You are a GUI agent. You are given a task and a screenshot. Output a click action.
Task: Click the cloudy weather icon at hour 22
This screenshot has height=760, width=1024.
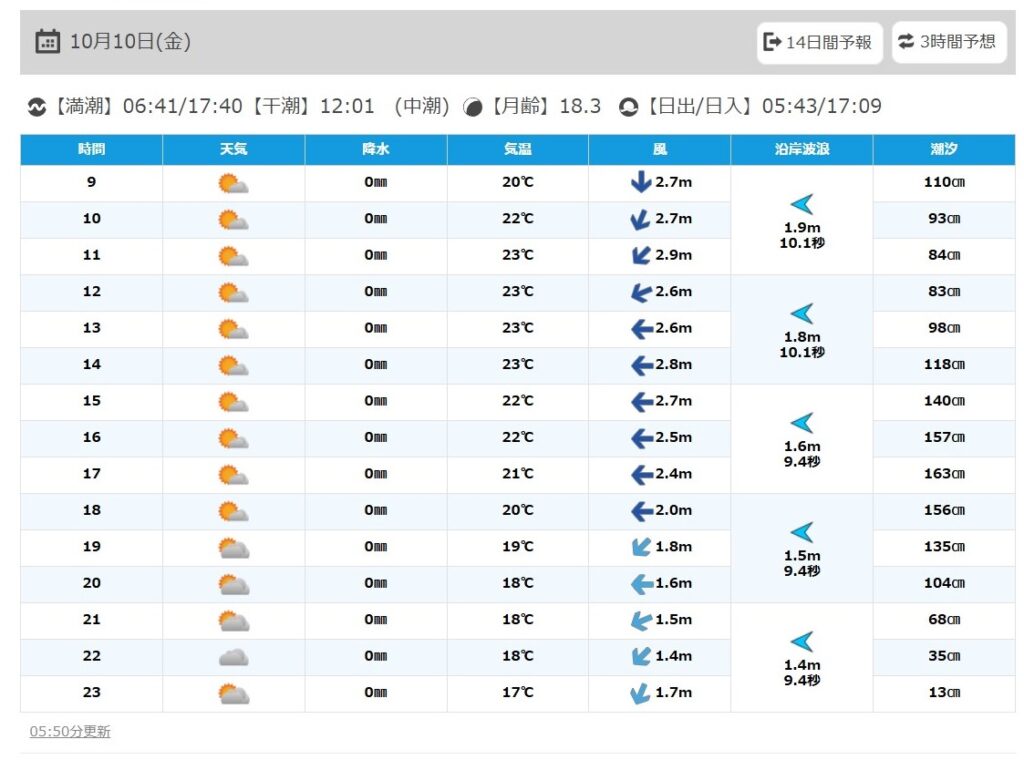click(233, 657)
